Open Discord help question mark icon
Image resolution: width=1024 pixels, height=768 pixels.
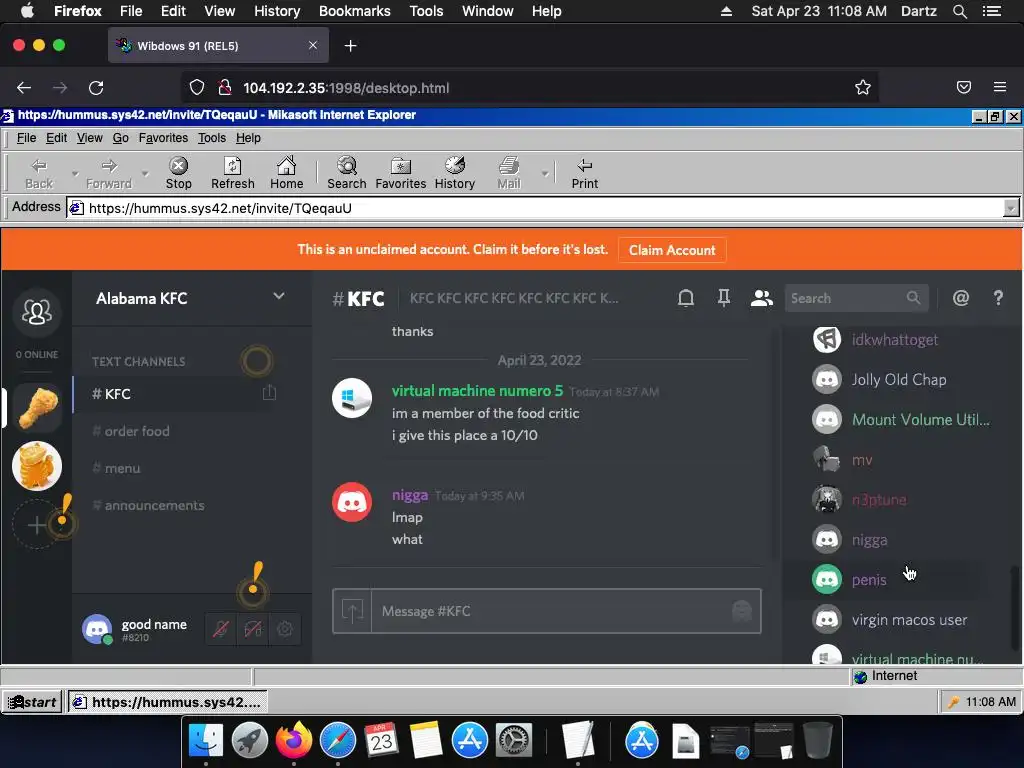(x=998, y=298)
